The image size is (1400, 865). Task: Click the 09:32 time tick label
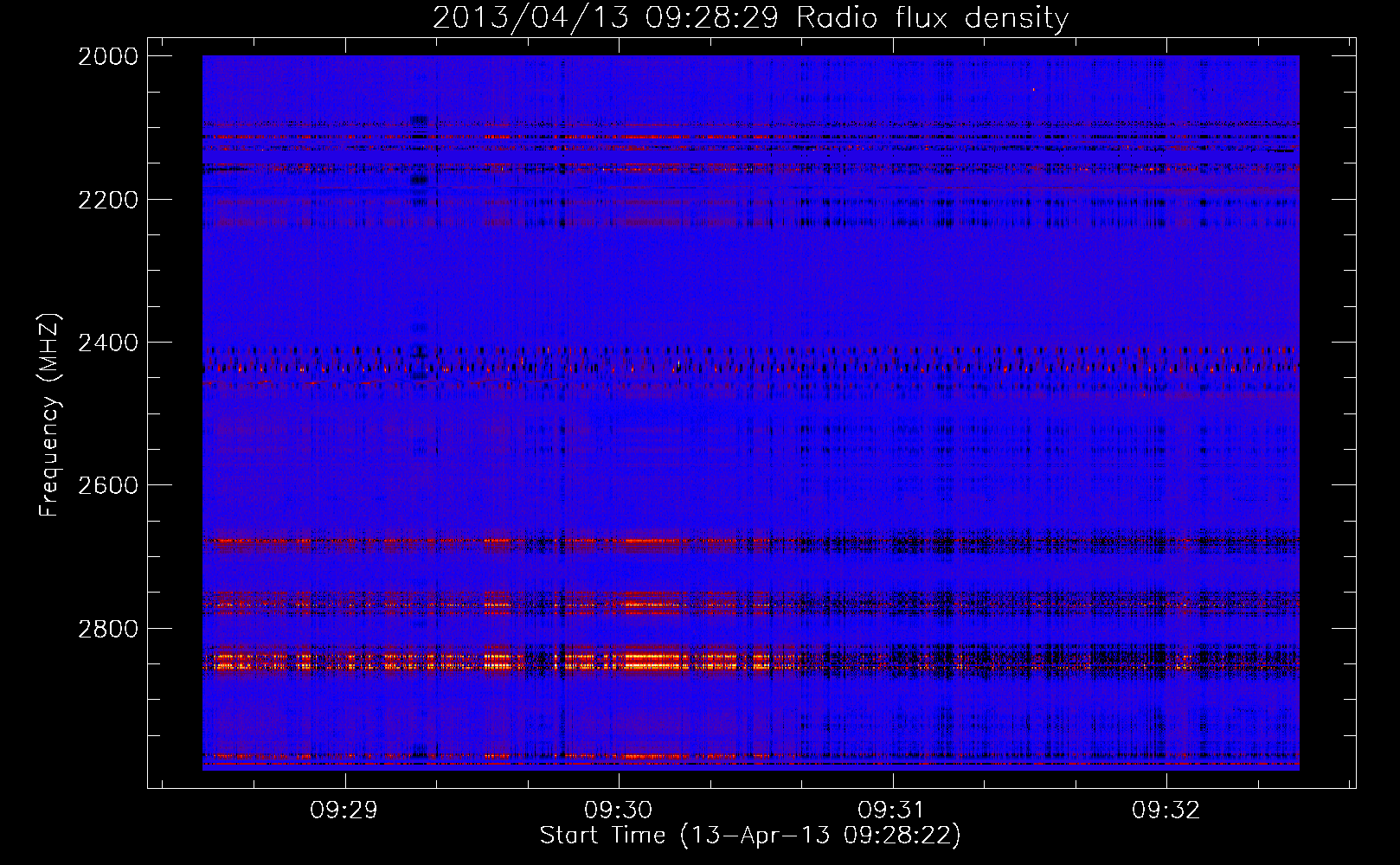[1166, 811]
